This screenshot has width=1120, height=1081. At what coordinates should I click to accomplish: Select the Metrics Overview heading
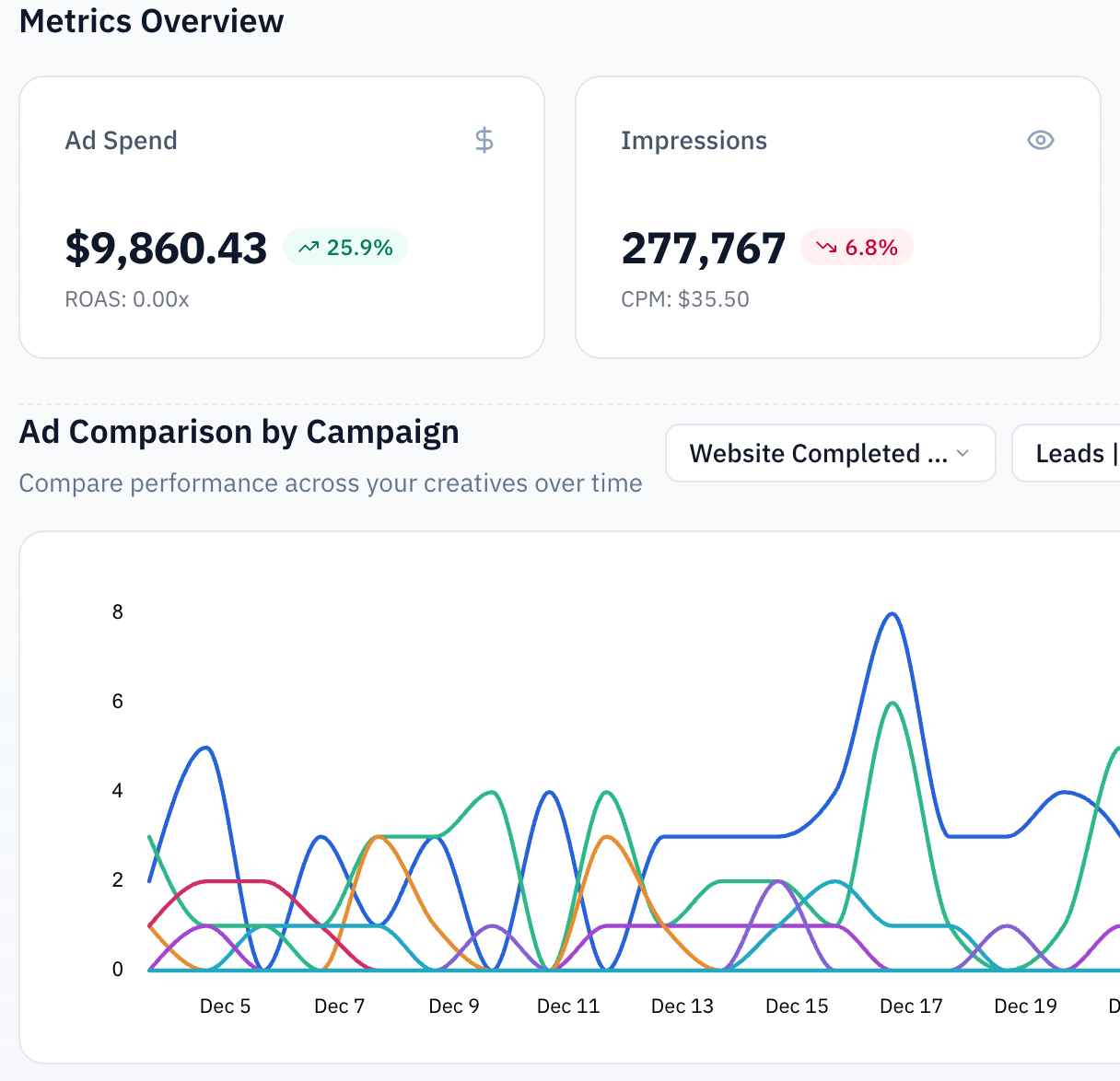152,20
